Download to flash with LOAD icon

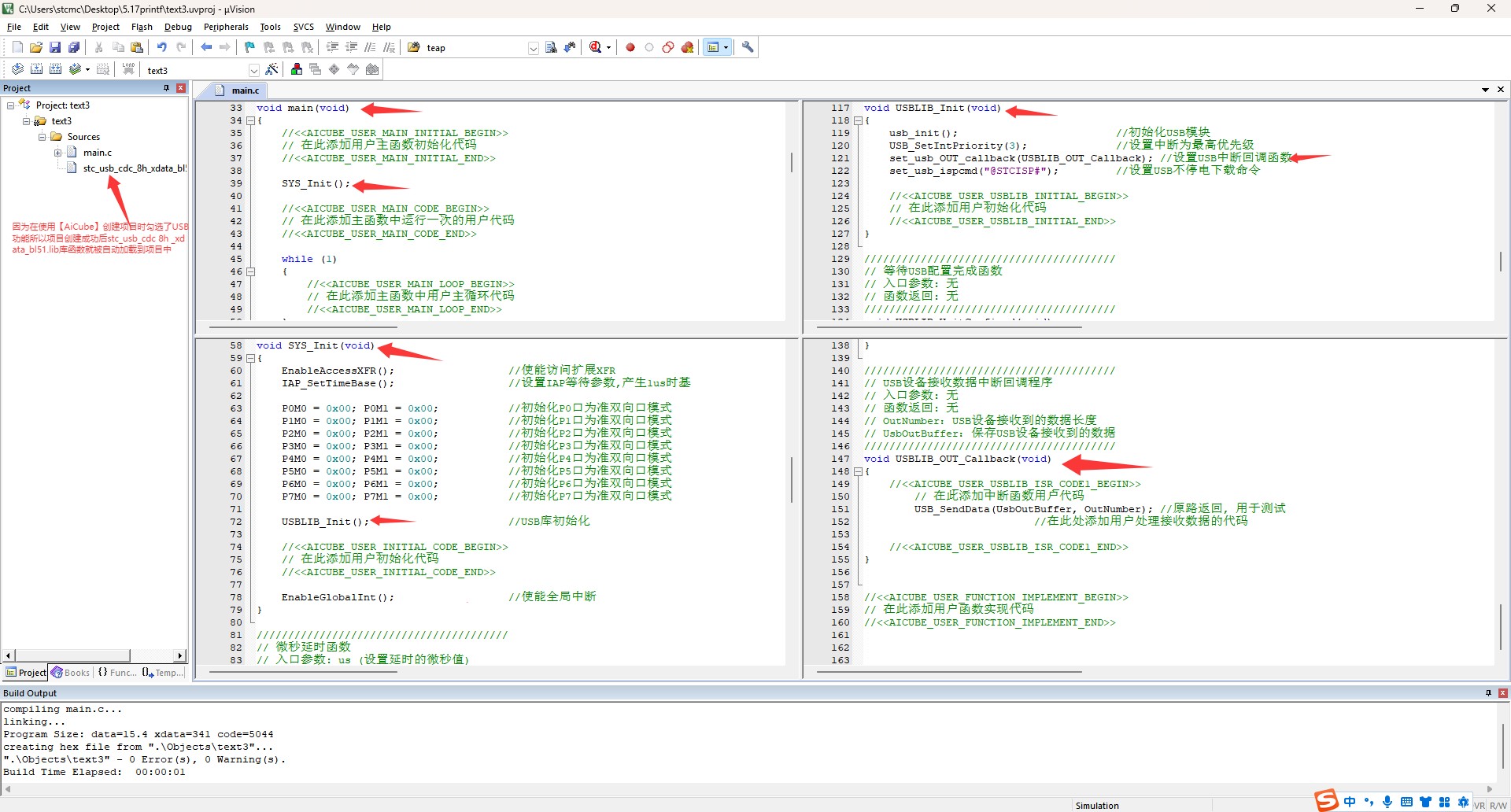click(128, 69)
